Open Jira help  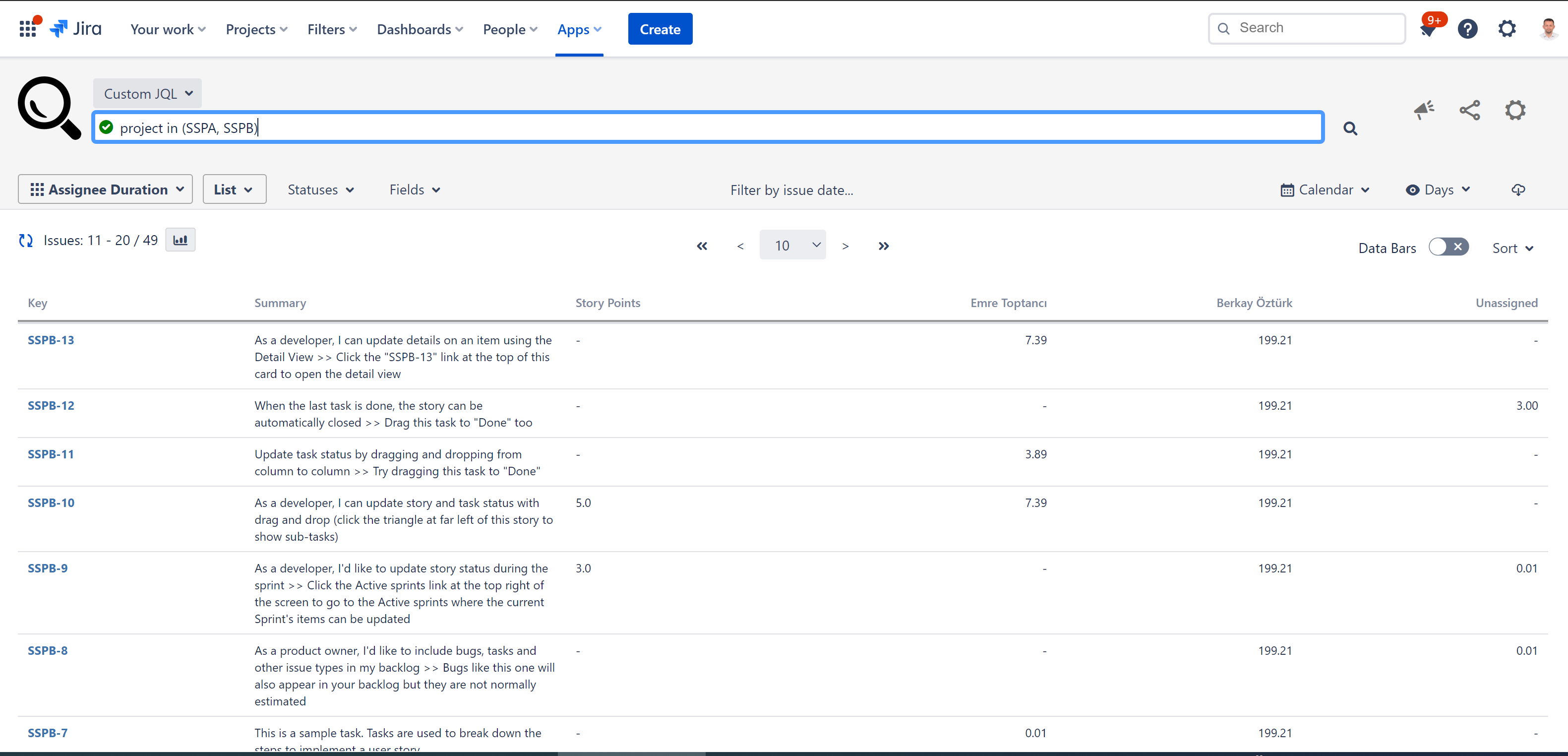coord(1467,28)
